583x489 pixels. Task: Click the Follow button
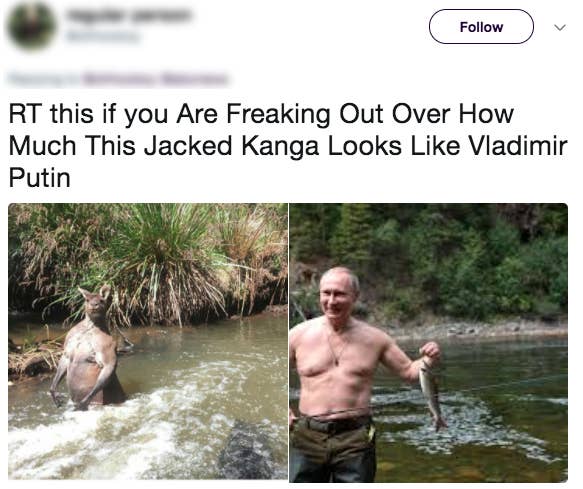(x=481, y=27)
